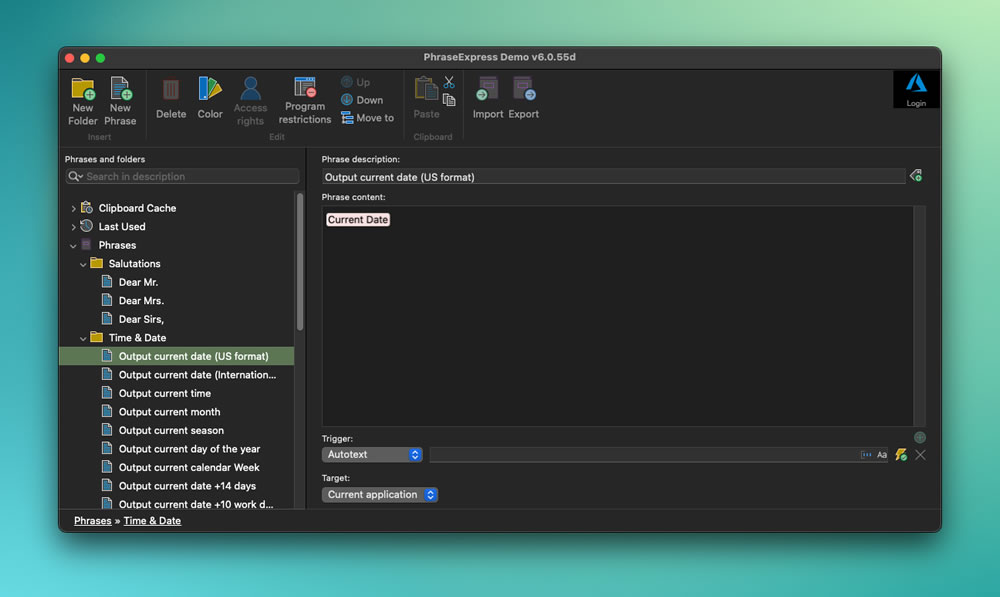1000x597 pixels.
Task: Toggle the Aa case sensitivity option
Action: coord(881,455)
